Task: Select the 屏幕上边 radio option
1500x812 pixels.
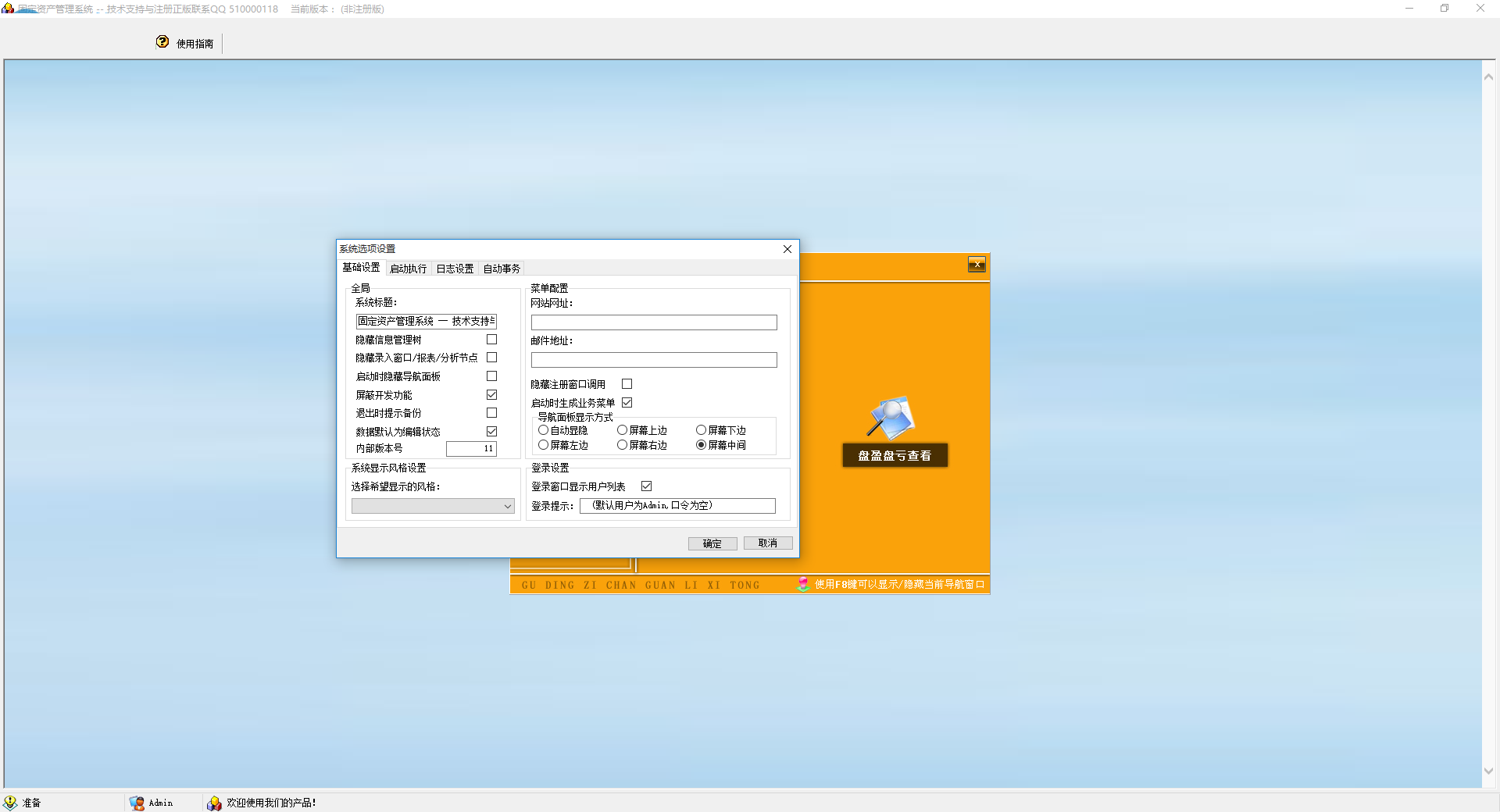Action: 623,430
